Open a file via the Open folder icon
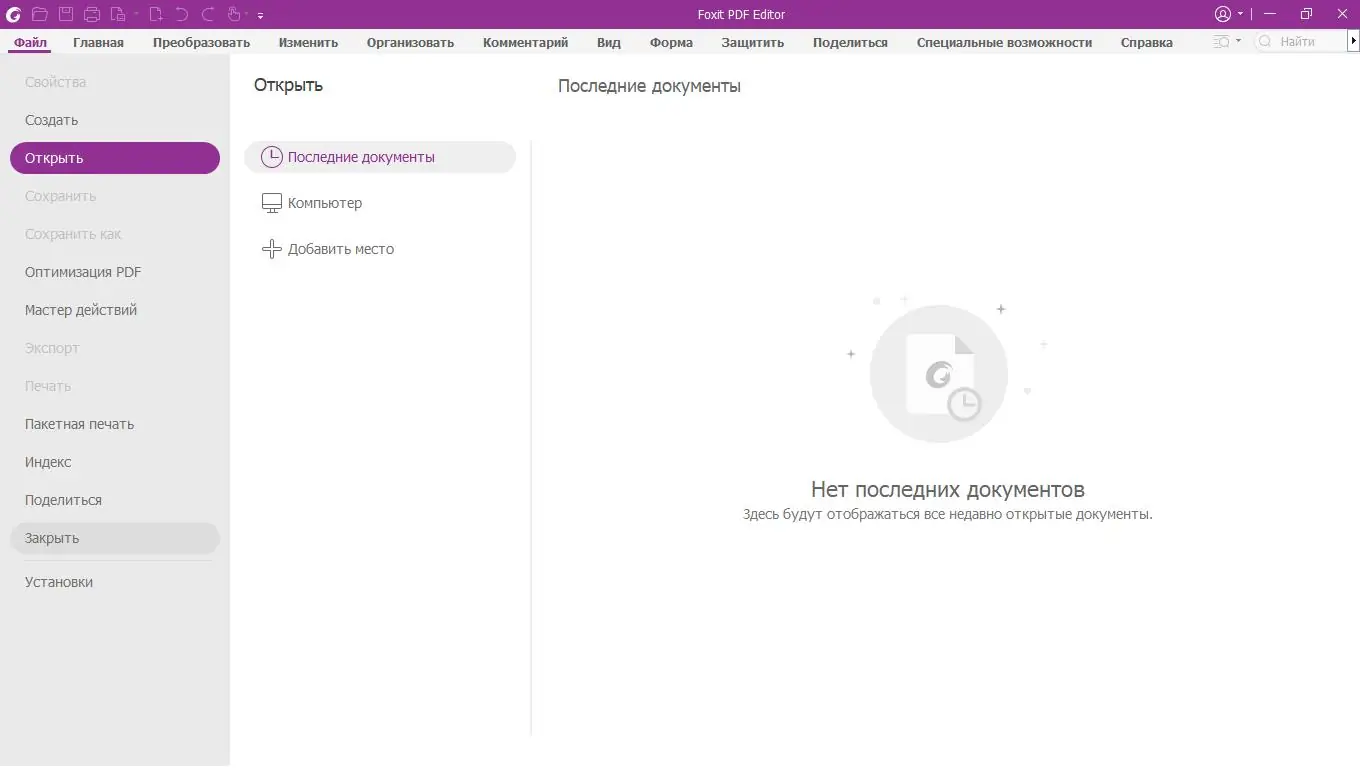This screenshot has height=768, width=1360. pos(39,14)
